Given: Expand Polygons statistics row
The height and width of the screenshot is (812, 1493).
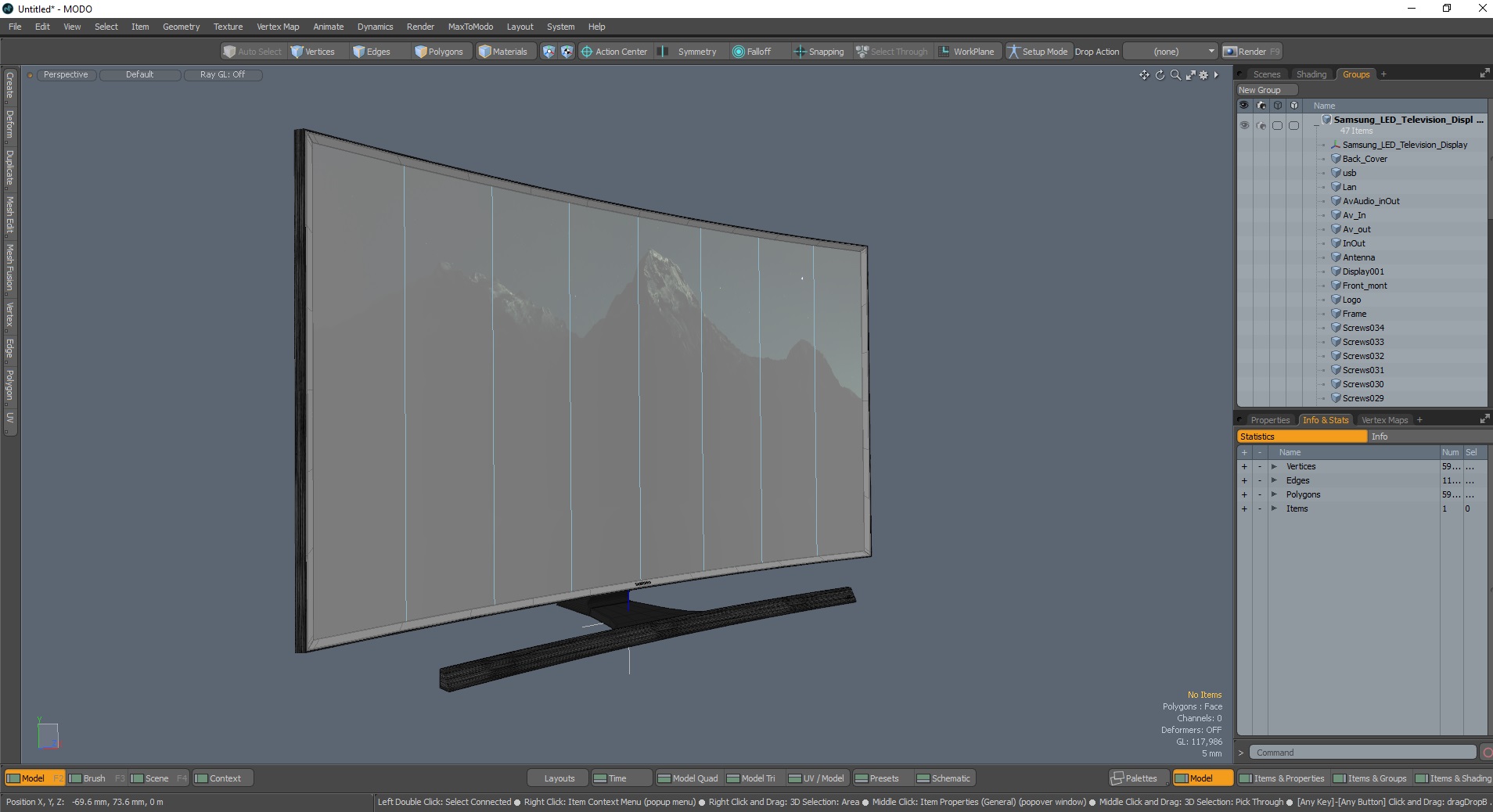Looking at the screenshot, I should [x=1274, y=495].
